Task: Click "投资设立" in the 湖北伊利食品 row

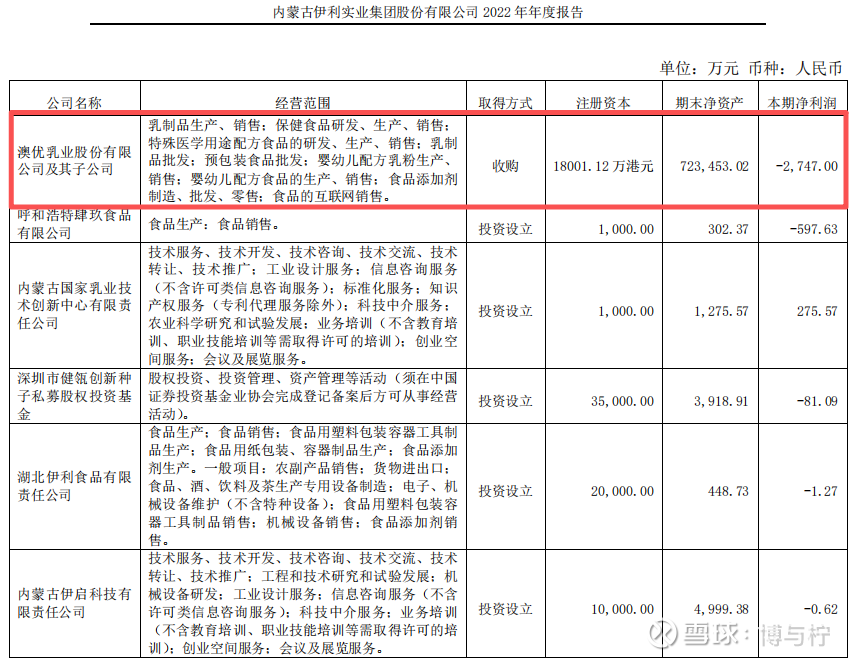Action: click(x=505, y=491)
